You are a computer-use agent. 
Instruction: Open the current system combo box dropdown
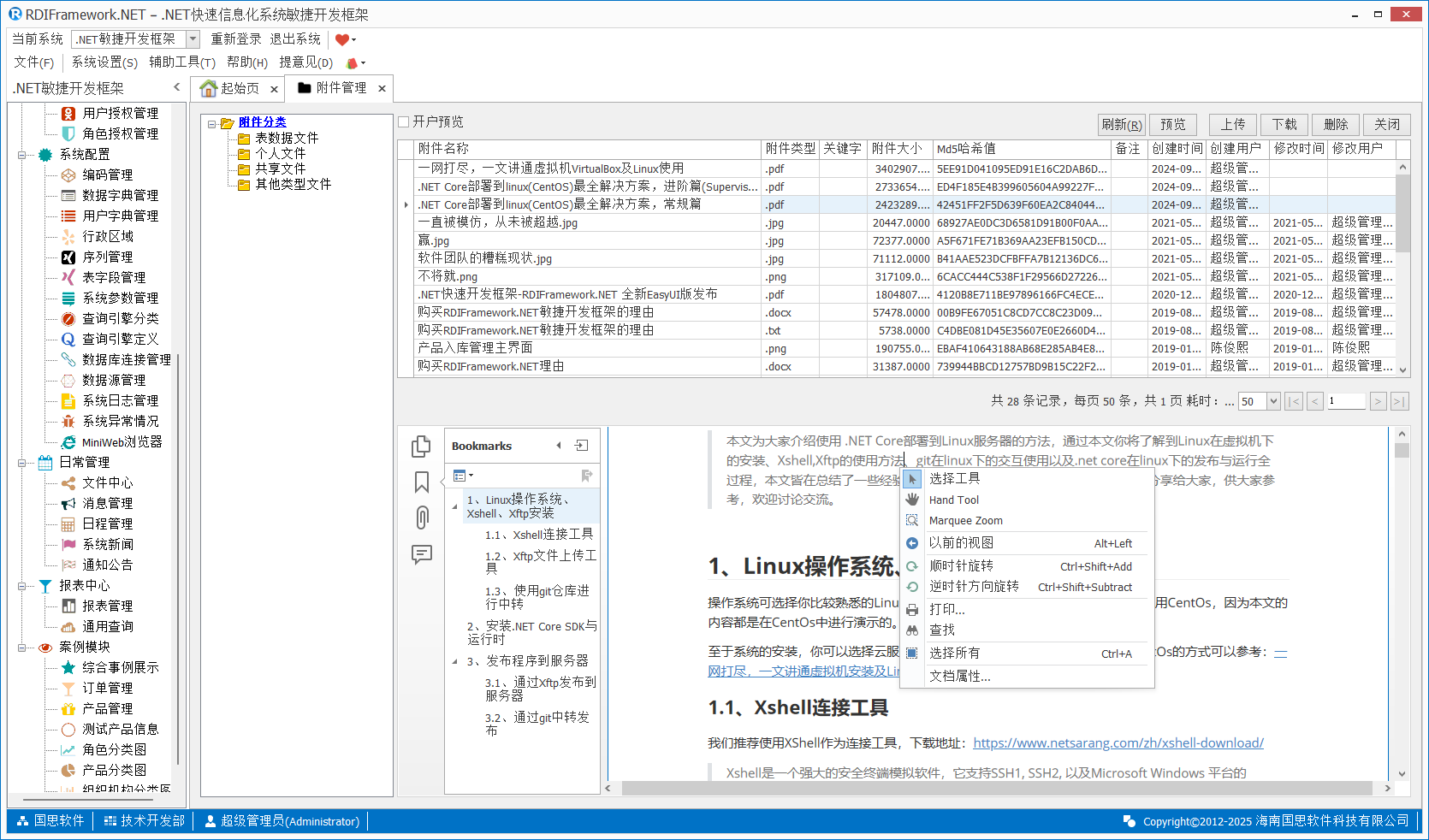tap(193, 39)
